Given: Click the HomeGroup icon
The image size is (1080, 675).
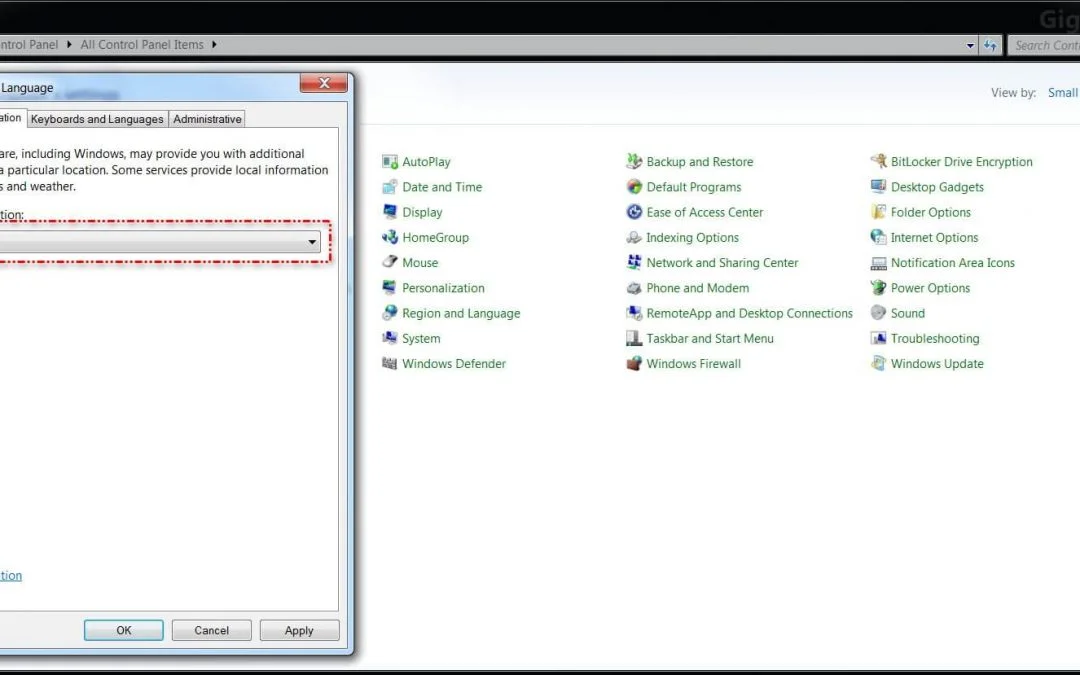Looking at the screenshot, I should click(390, 238).
